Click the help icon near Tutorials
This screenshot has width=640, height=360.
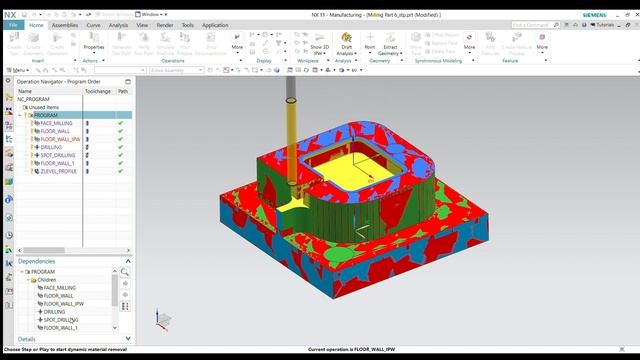click(x=584, y=25)
